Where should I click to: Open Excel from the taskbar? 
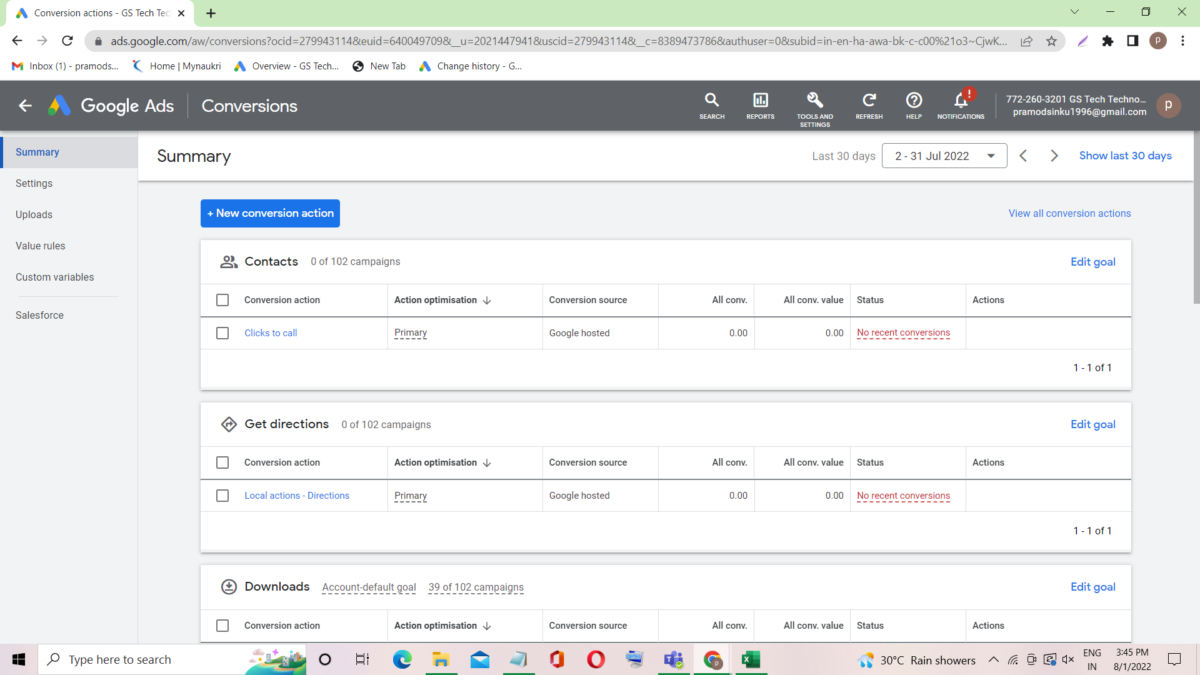[x=751, y=659]
